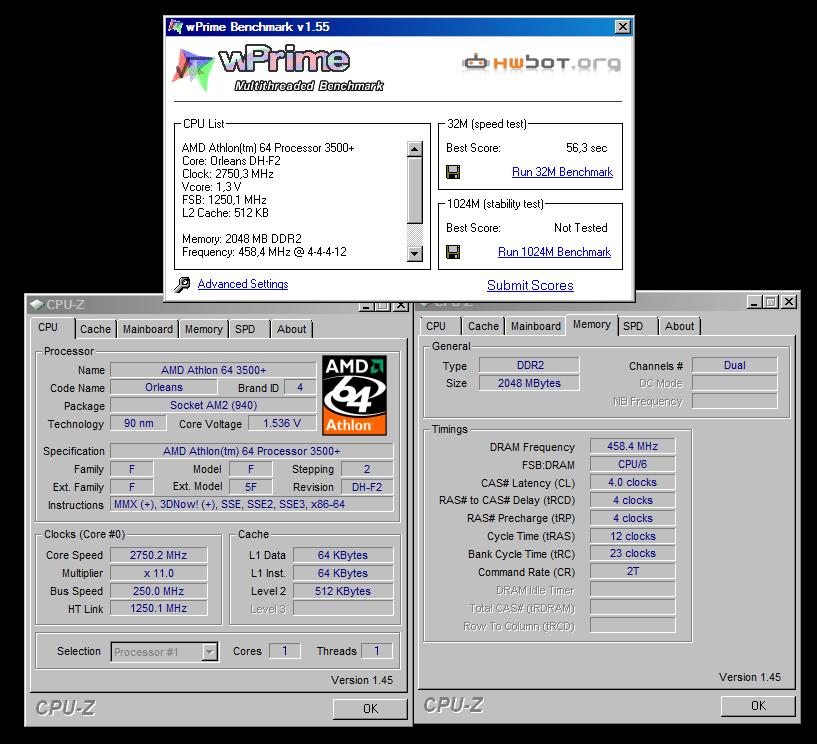Viewport: 817px width, 744px height.
Task: Click Command Rate value 2T
Action: coord(633,572)
